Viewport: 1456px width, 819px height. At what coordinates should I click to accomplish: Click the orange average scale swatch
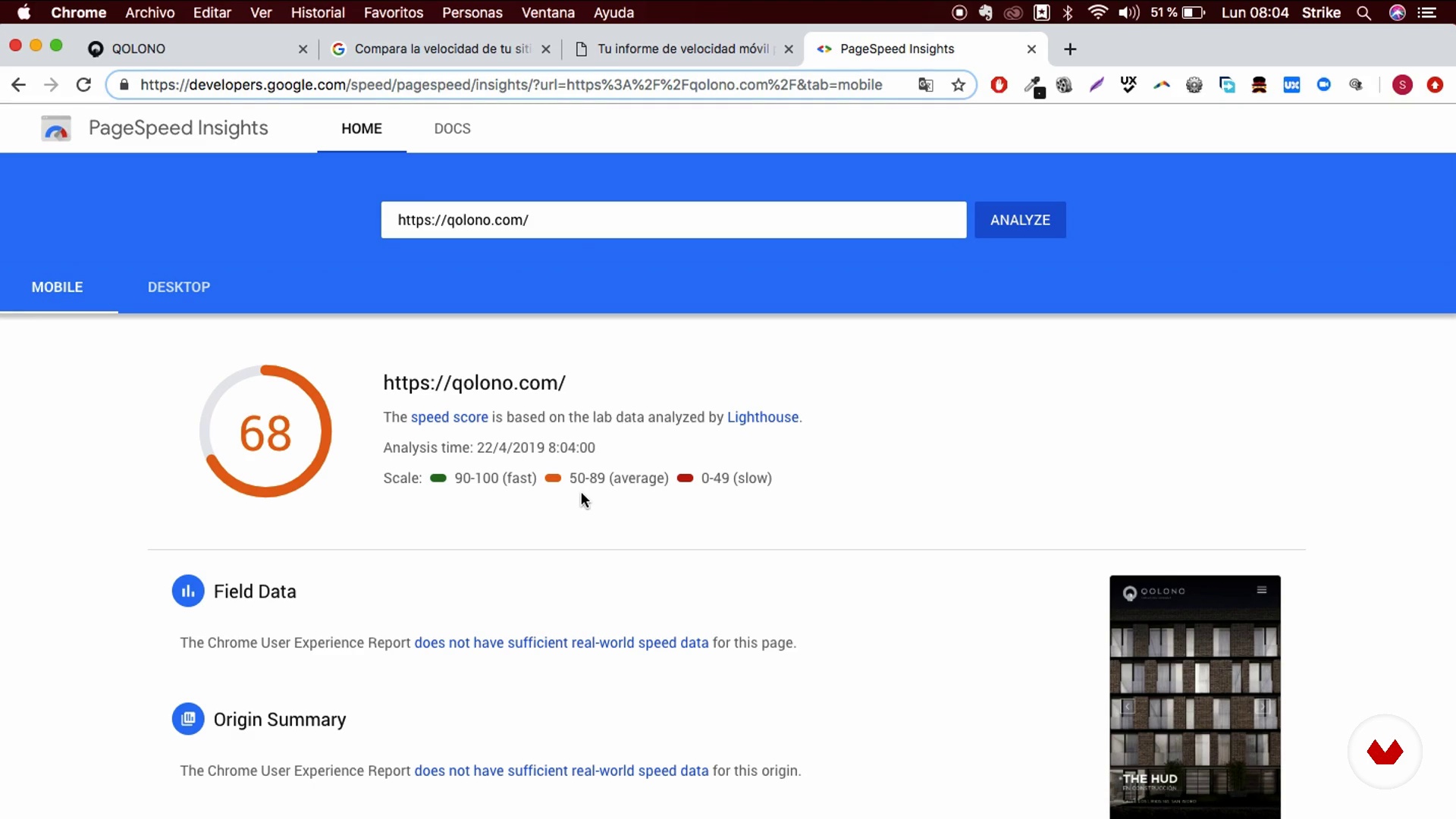click(553, 479)
